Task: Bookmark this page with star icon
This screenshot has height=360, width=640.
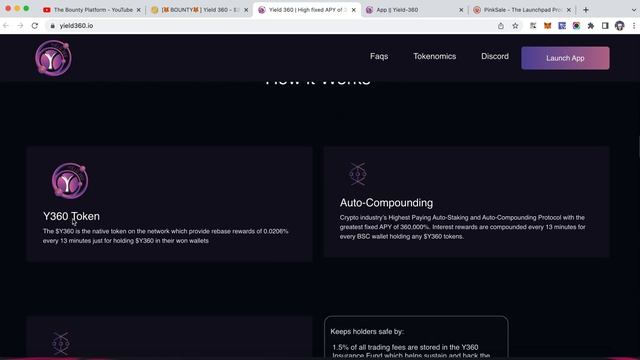Action: point(515,26)
